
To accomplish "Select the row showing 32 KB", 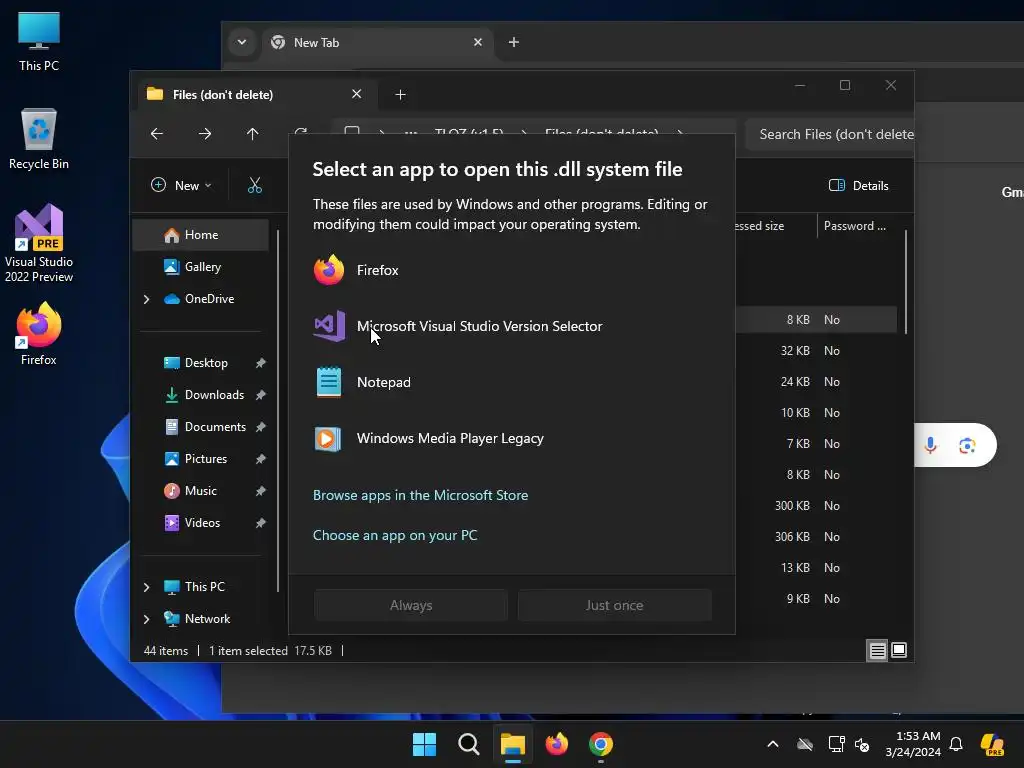I will (816, 351).
